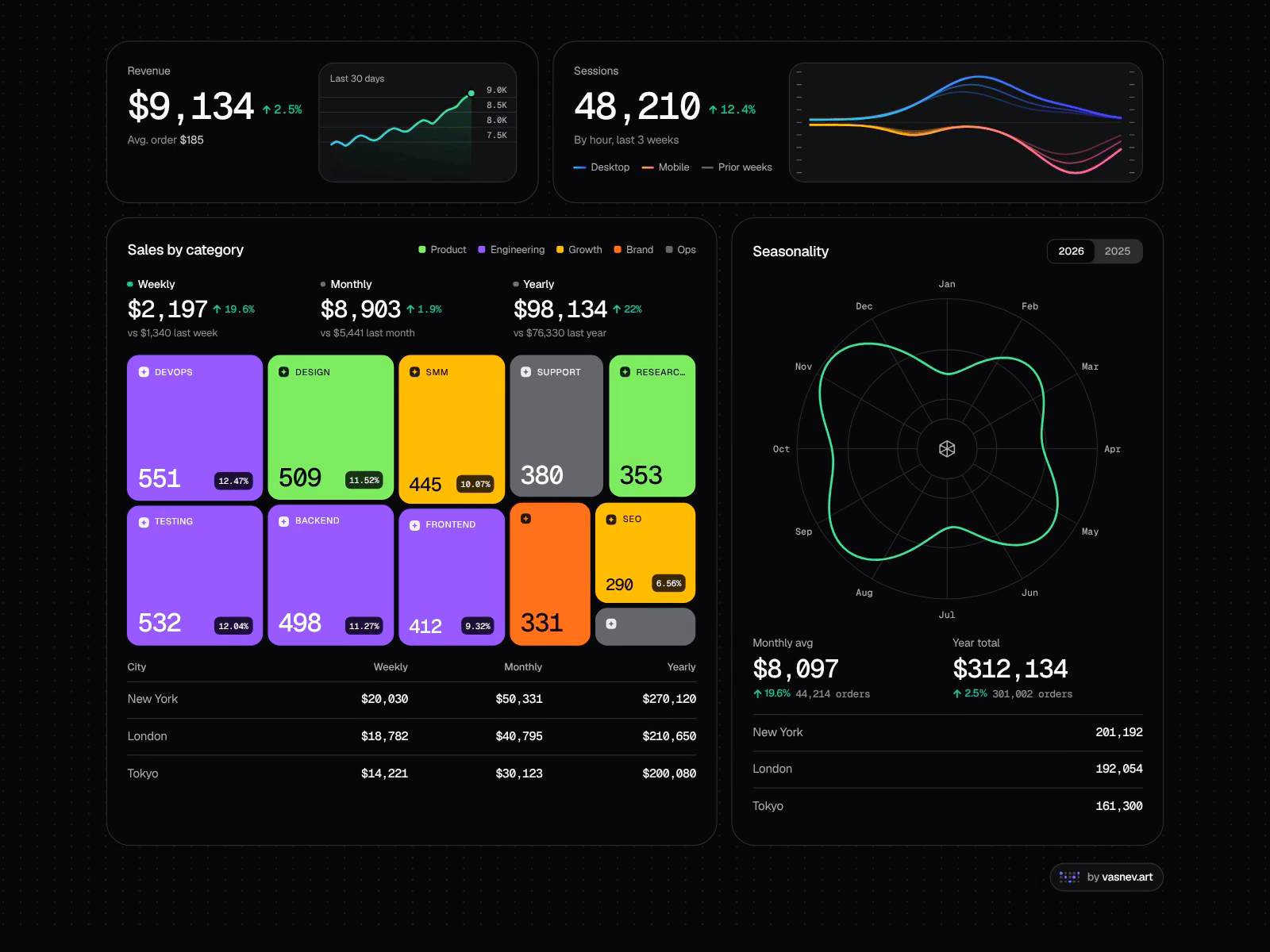Click the 6.56% badge on SEO tile
The height and width of the screenshot is (952, 1270).
pyautogui.click(x=668, y=583)
